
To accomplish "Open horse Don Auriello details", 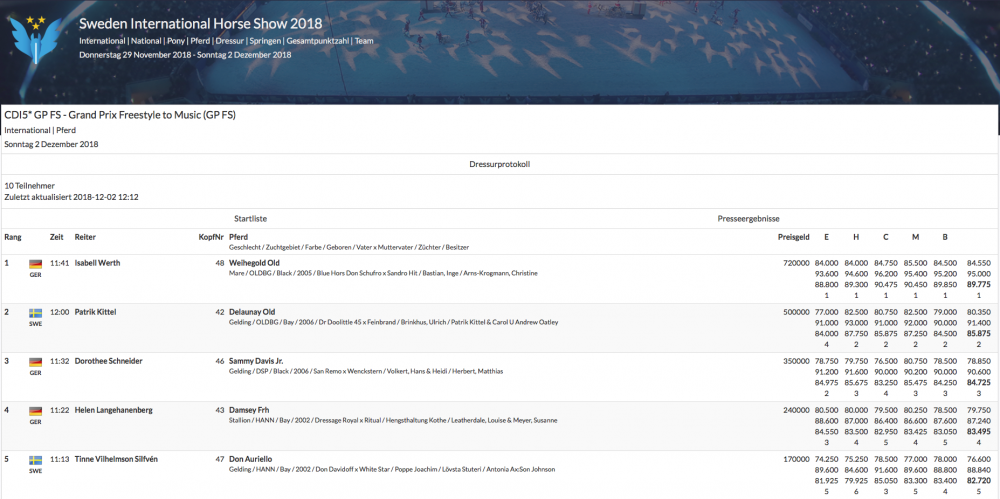I will (x=250, y=459).
